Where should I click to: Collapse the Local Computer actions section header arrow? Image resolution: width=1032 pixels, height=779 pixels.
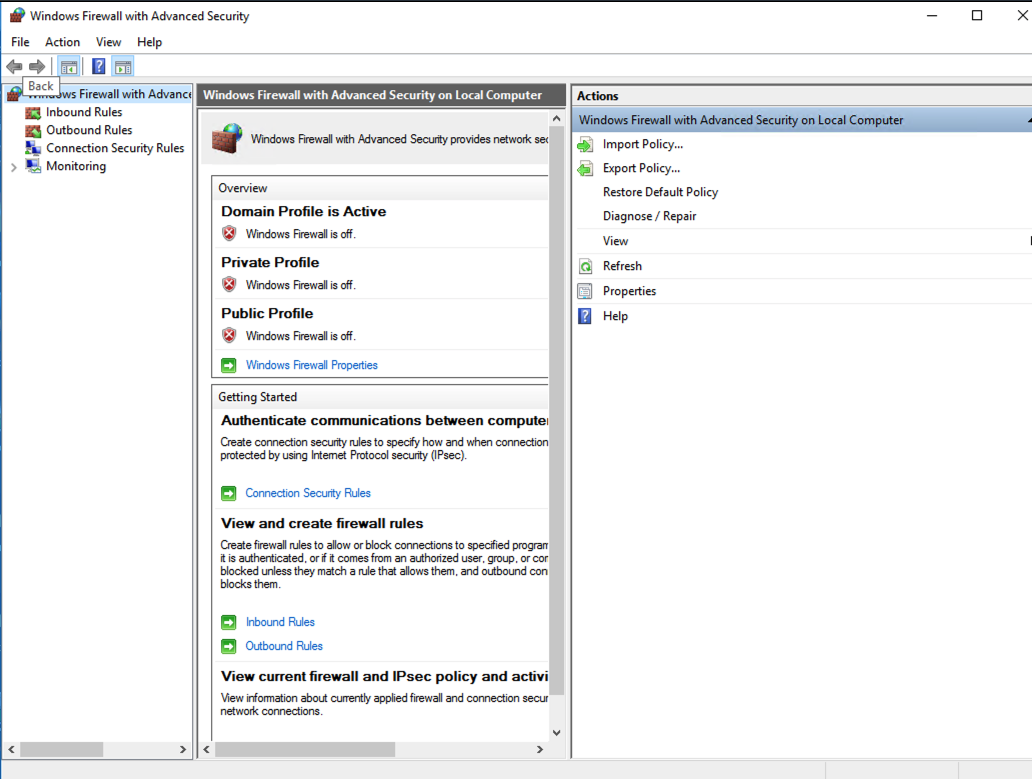1029,120
